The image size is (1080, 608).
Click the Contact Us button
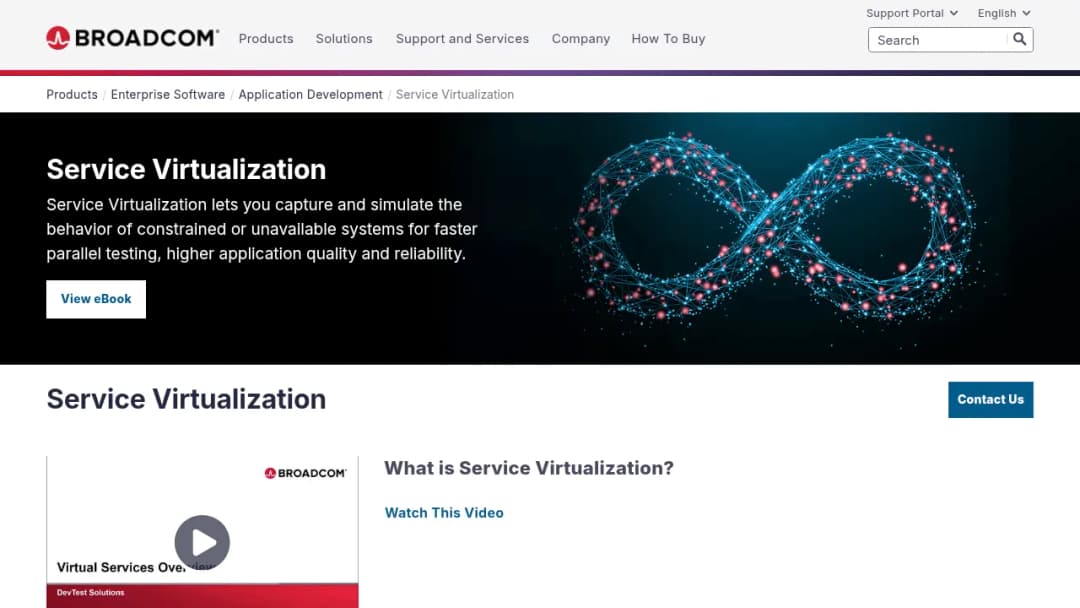(x=990, y=399)
